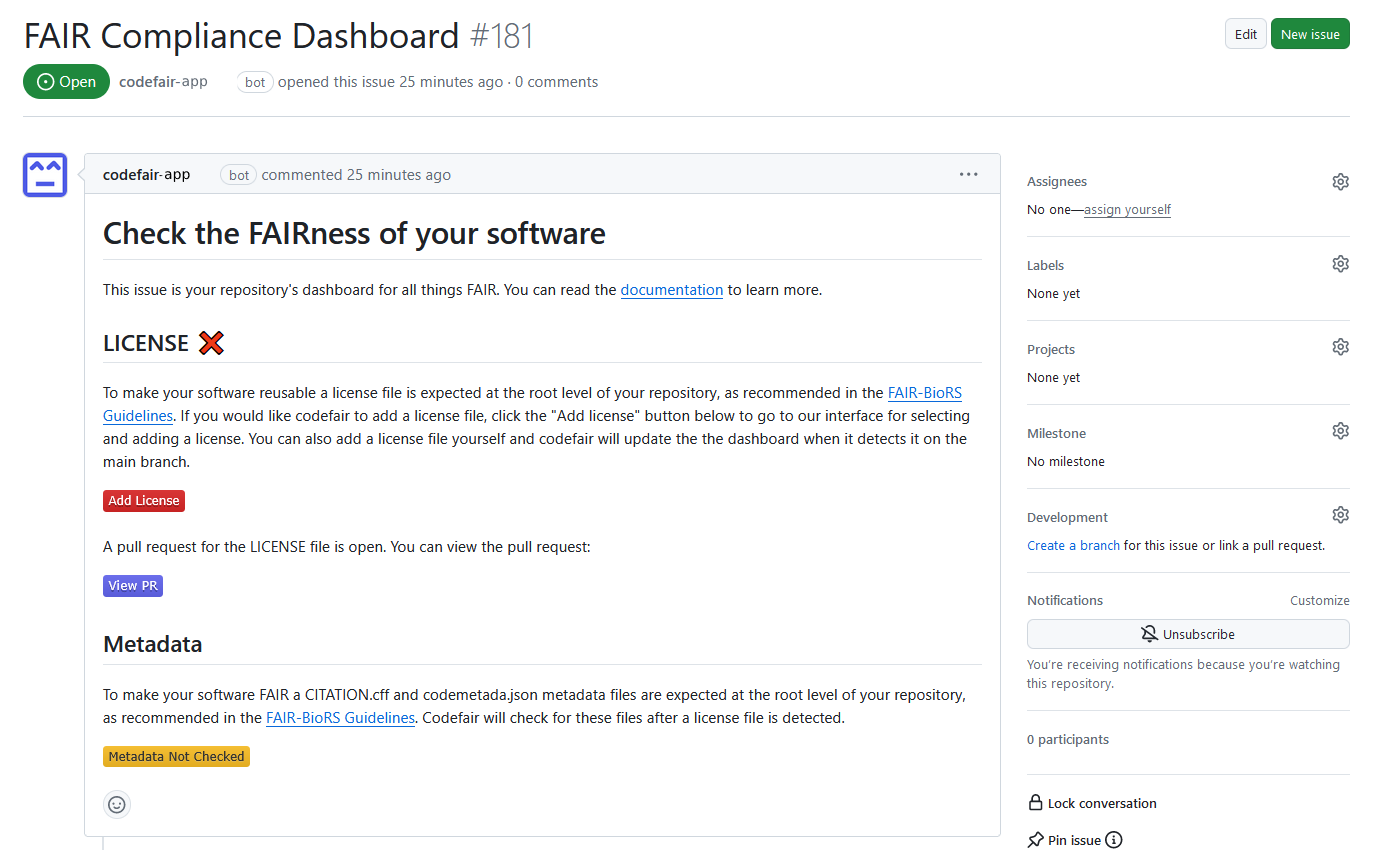Viewport: 1377px width, 850px height.
Task: Click the Labels heading
Action: pos(1045,266)
